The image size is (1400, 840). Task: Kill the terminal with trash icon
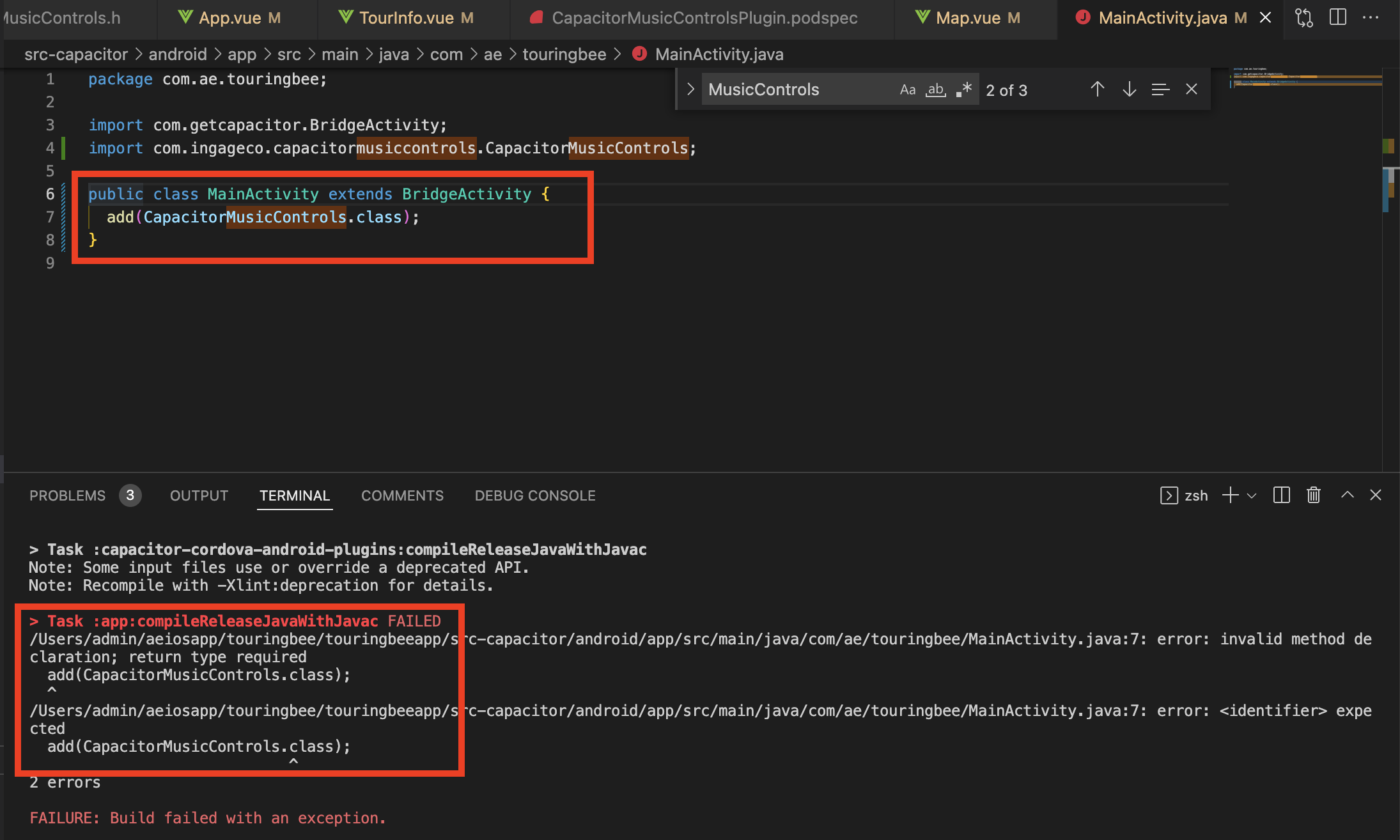coord(1313,495)
